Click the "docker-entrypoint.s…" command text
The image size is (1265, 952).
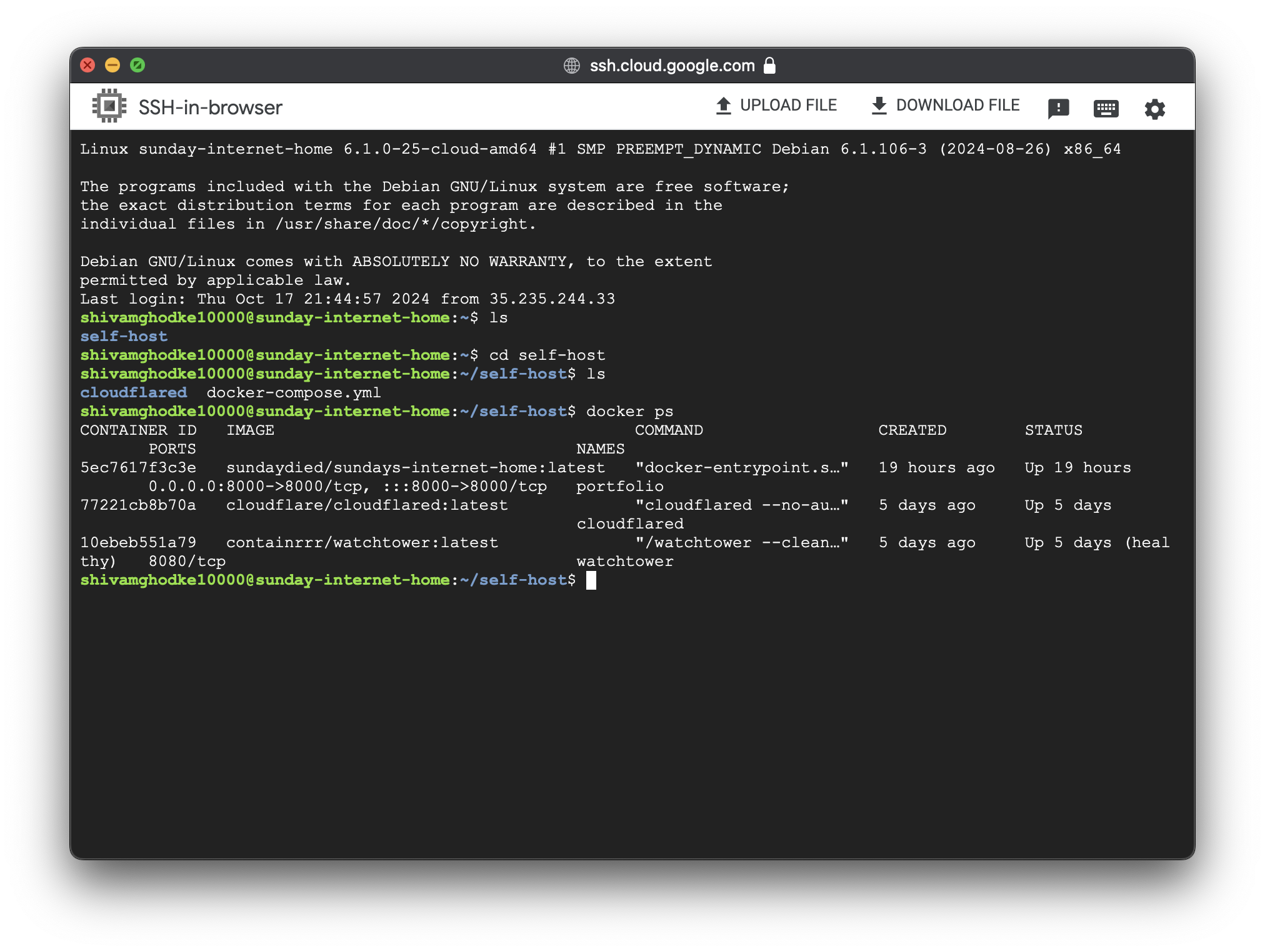point(742,468)
